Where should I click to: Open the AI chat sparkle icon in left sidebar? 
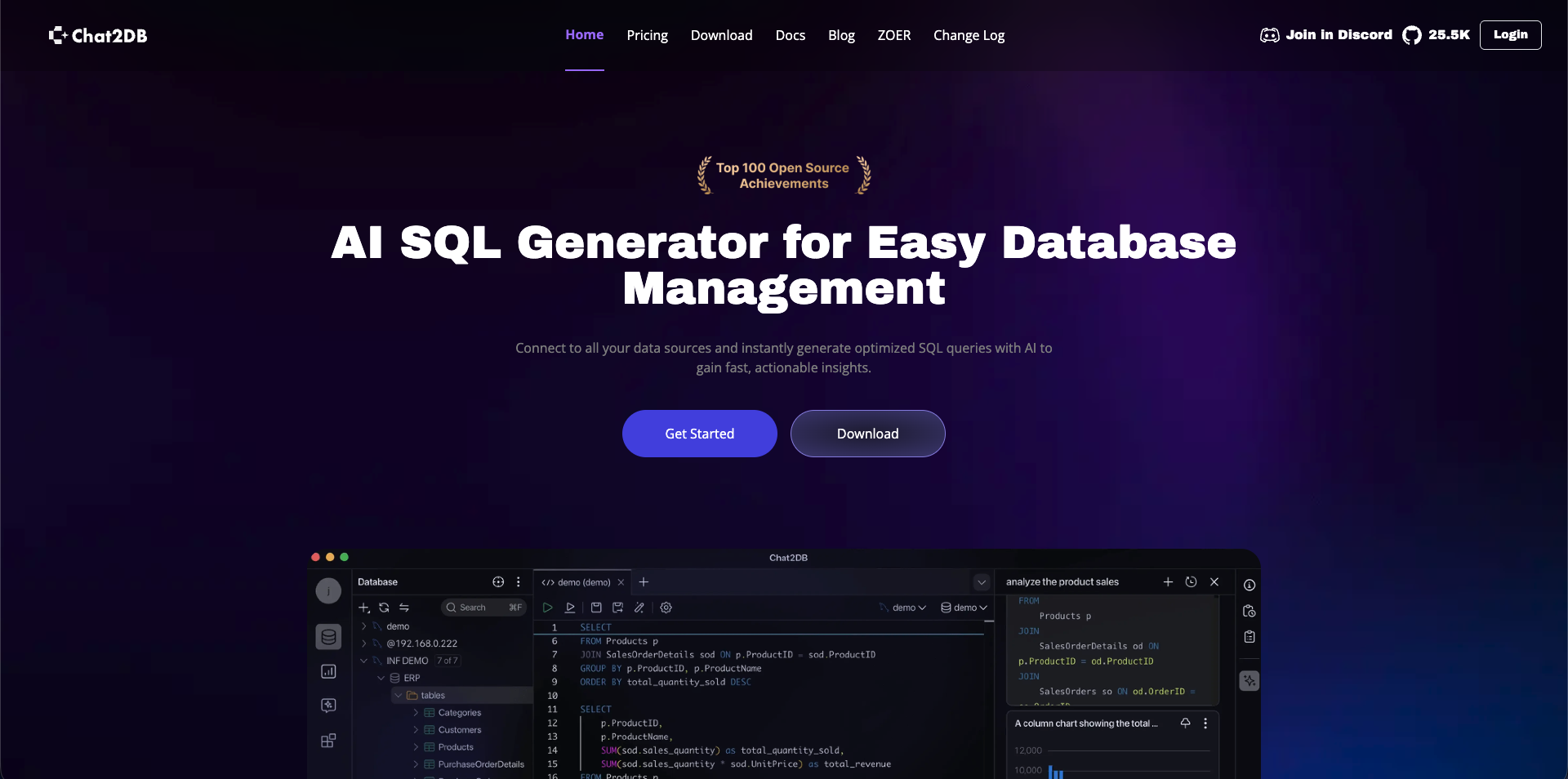tap(328, 706)
